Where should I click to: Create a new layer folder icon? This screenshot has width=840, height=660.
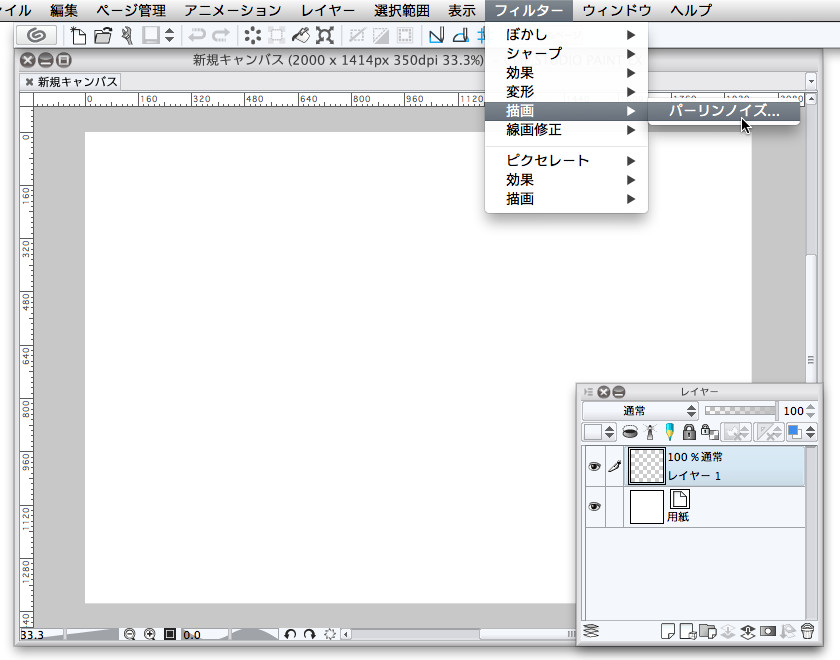(x=708, y=631)
